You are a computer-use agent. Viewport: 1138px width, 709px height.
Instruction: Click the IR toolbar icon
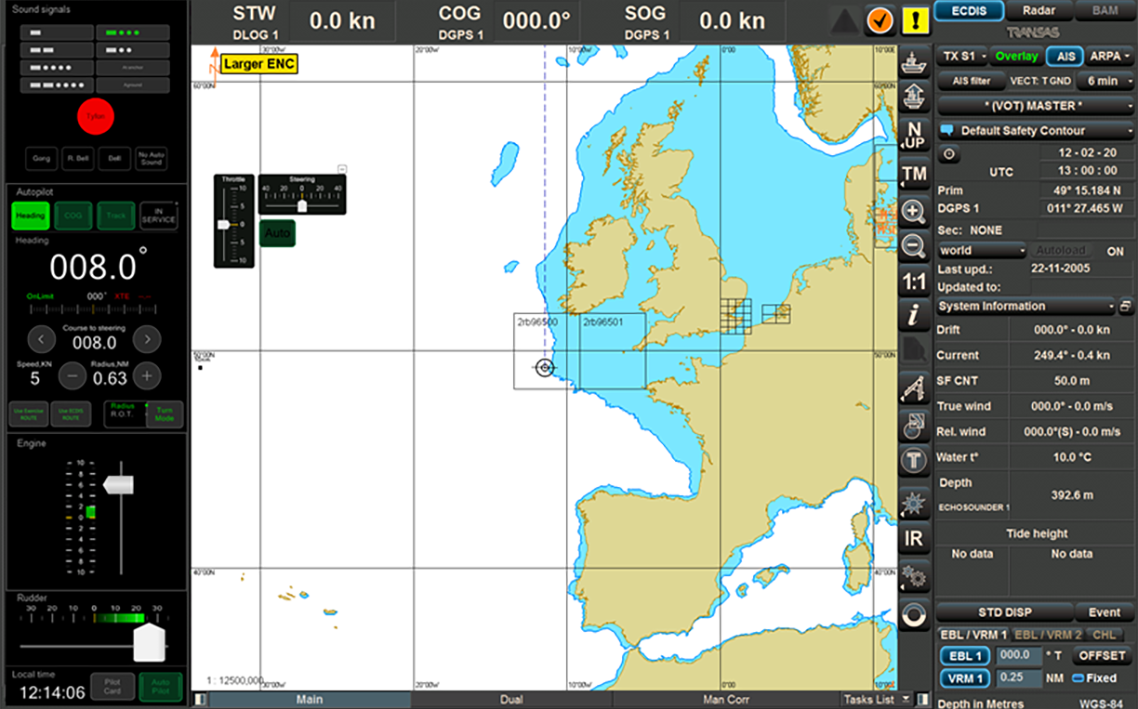(x=913, y=538)
